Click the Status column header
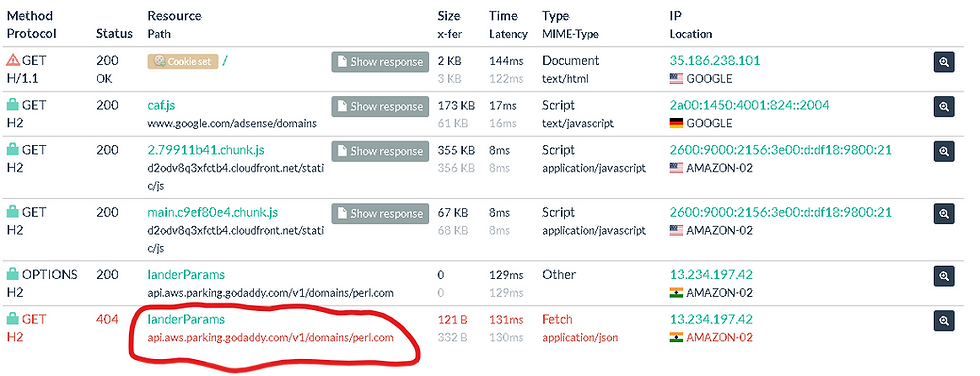 [114, 34]
